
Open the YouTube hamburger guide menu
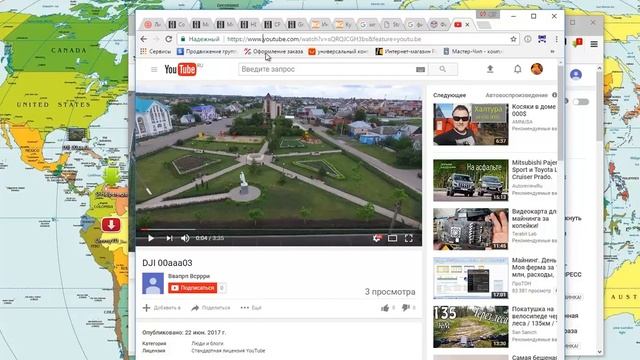click(x=154, y=69)
